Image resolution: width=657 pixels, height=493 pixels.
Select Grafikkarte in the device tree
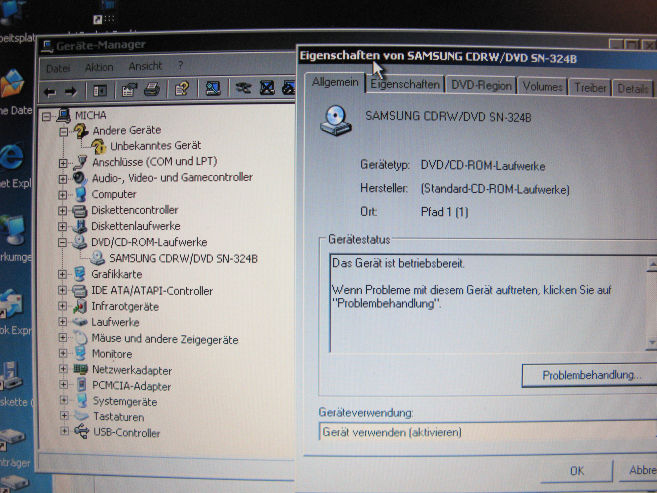click(117, 273)
